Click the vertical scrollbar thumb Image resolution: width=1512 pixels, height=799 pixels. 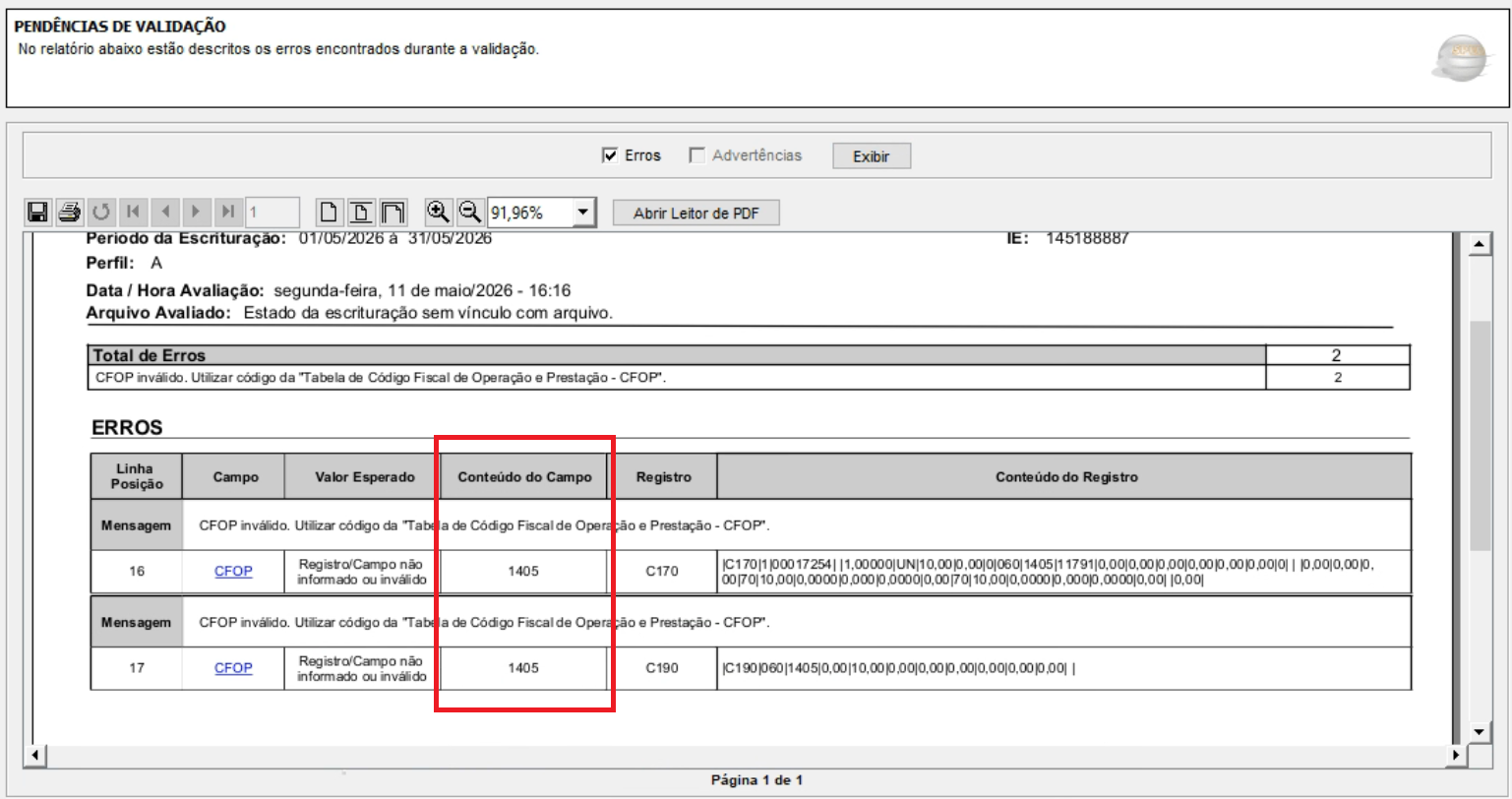(x=1480, y=435)
